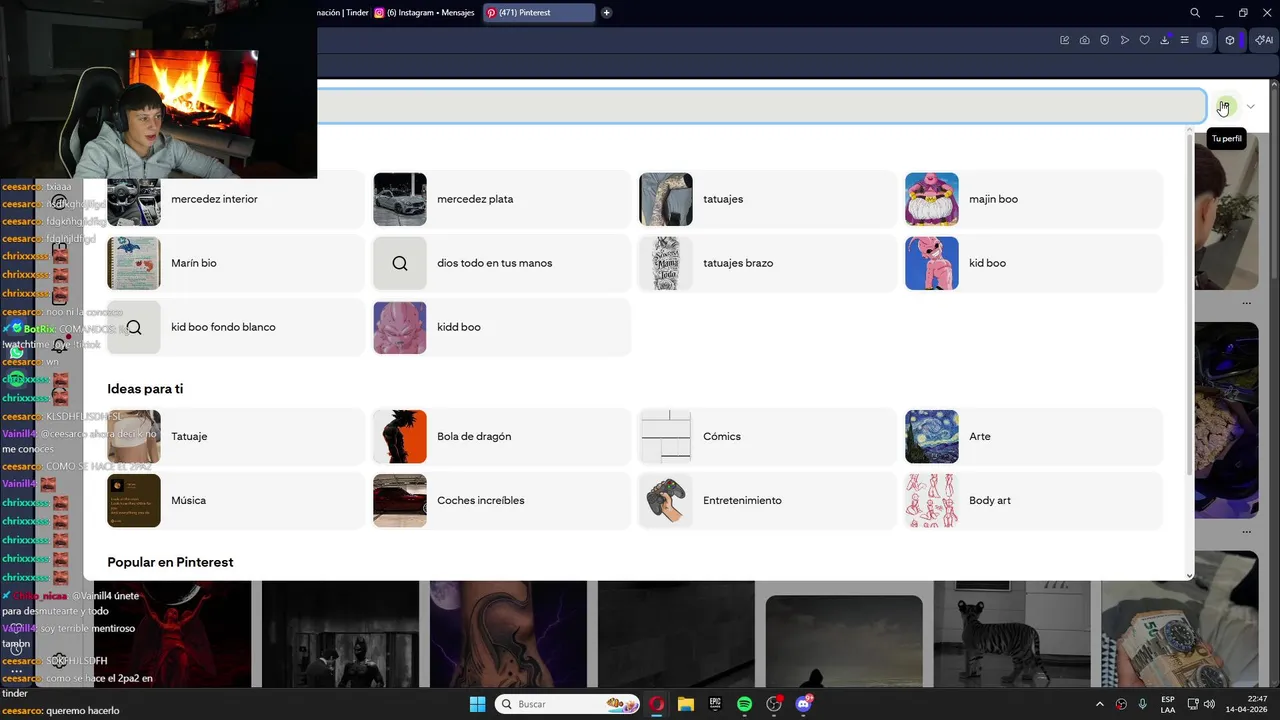The height and width of the screenshot is (720, 1280).
Task: Click the browser account profile icon
Action: coord(1204,40)
